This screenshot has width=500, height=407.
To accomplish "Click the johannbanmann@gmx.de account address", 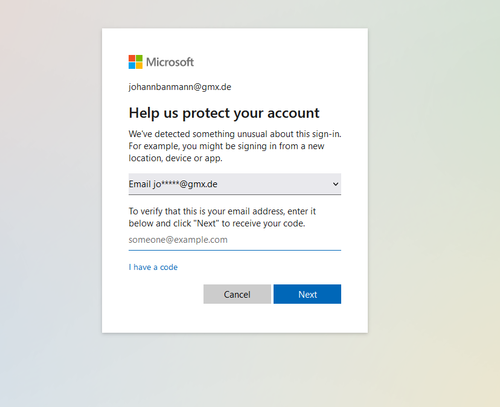I will coord(180,87).
